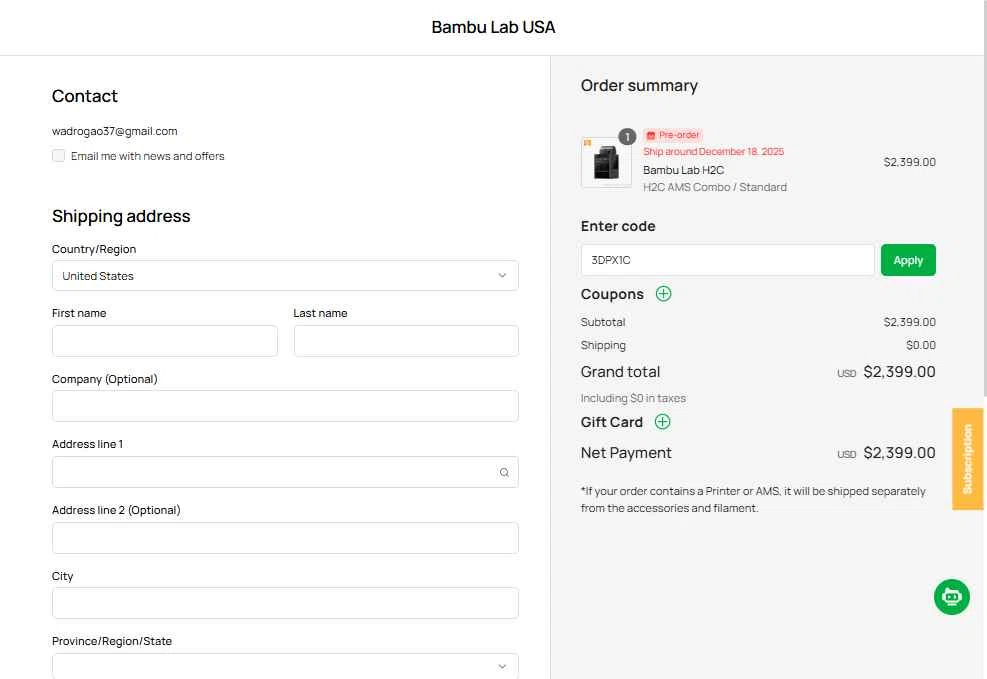Screen dimensions: 987x679
Task: Click 'Ship around December 18, 2025' text
Action: (713, 152)
